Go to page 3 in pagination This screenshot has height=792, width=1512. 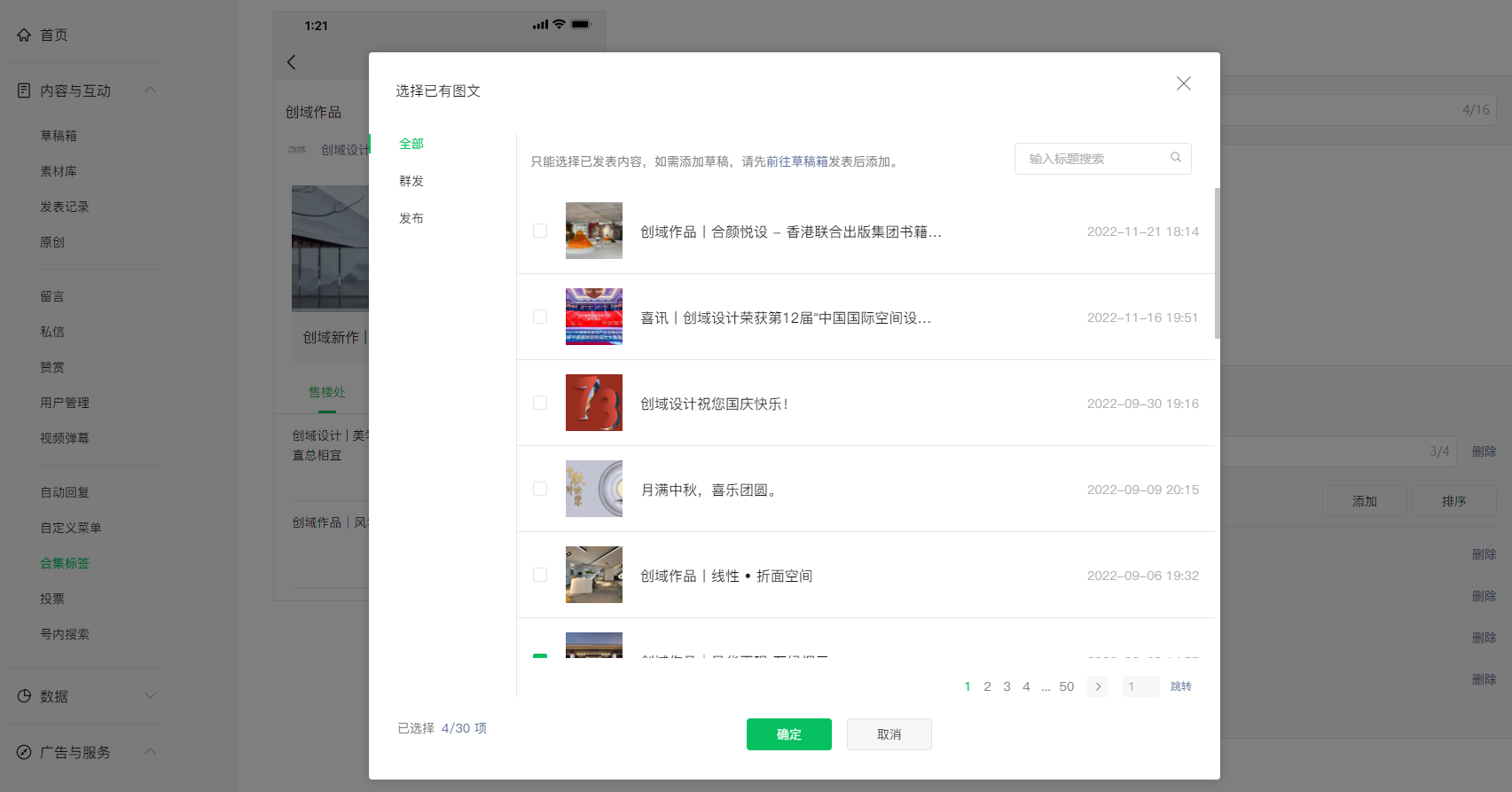1007,686
